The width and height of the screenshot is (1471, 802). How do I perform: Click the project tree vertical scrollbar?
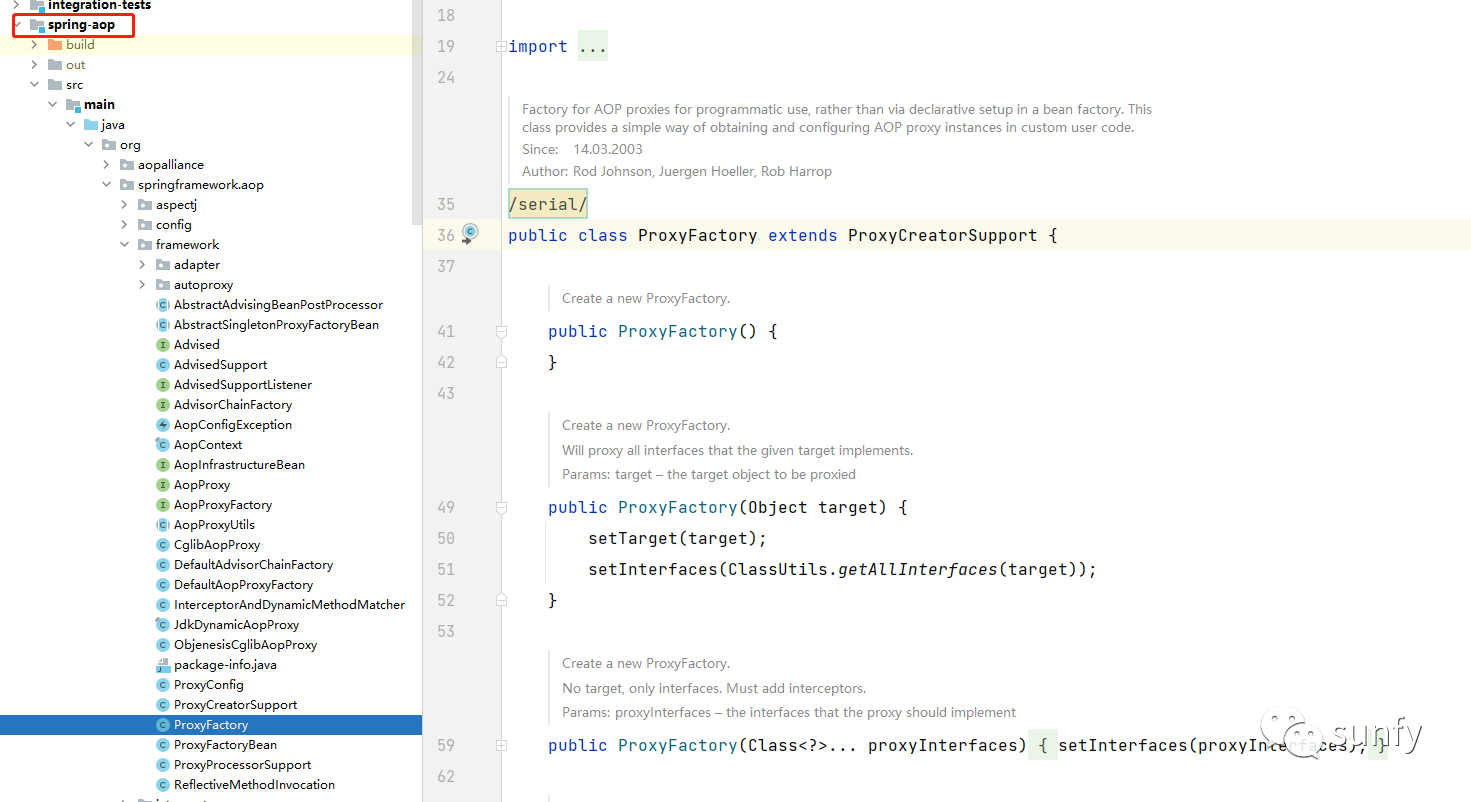[x=417, y=113]
